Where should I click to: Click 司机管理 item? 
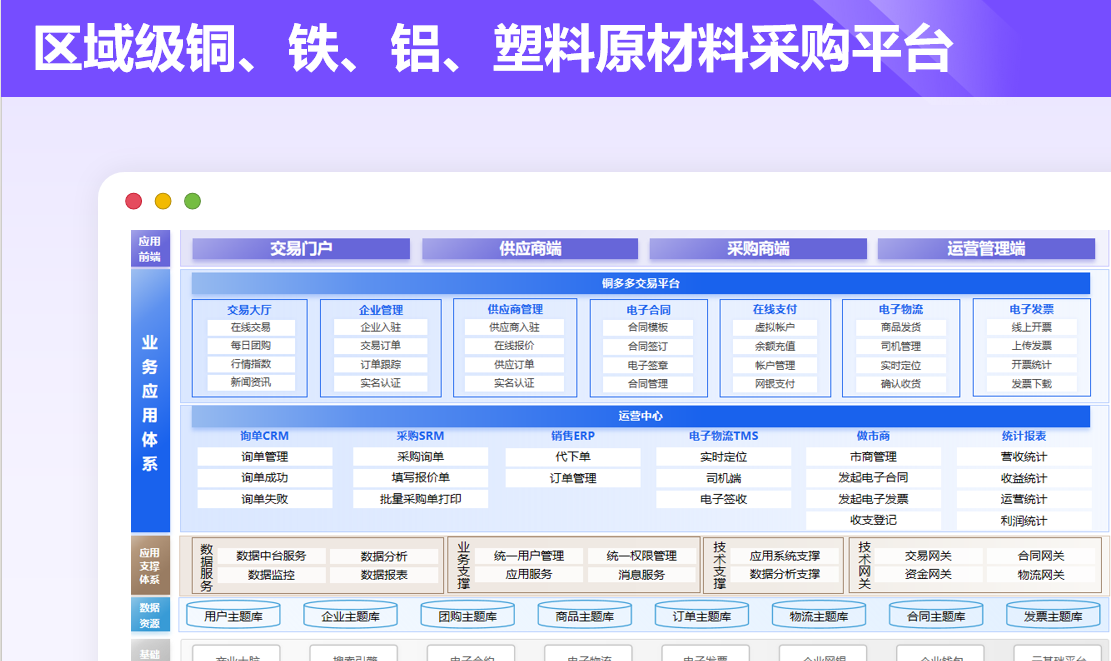pos(901,346)
